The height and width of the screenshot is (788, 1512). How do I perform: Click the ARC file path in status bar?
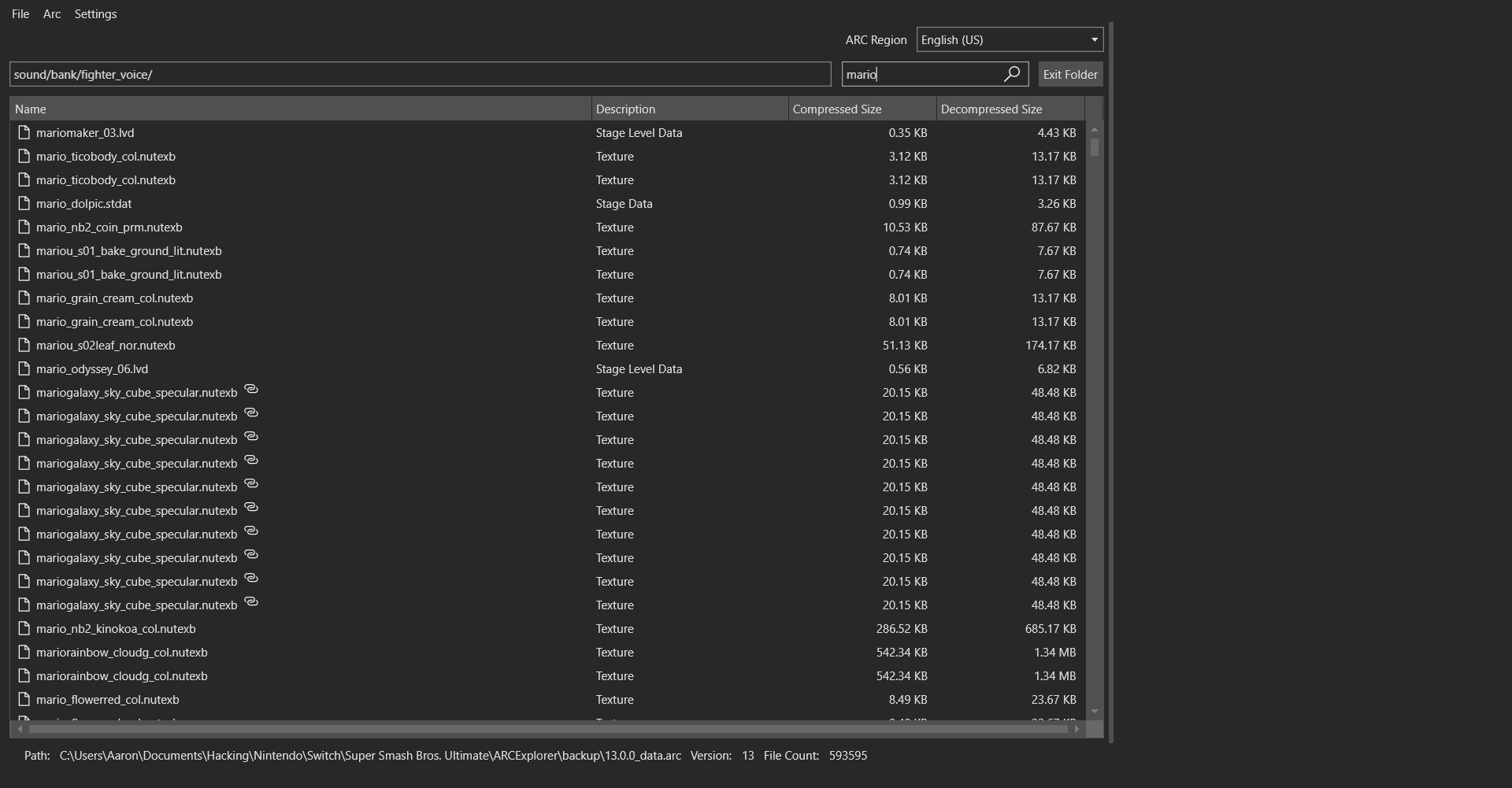(x=370, y=756)
